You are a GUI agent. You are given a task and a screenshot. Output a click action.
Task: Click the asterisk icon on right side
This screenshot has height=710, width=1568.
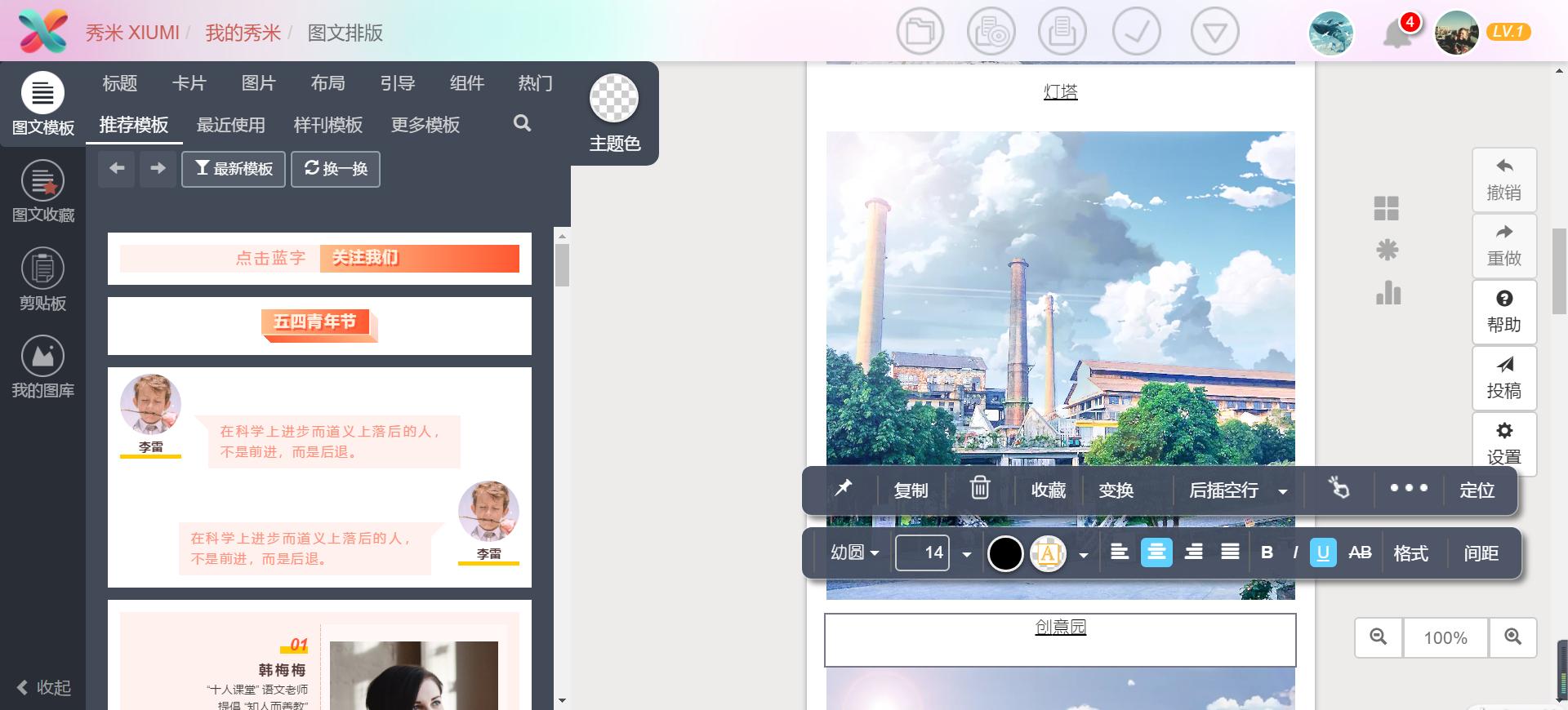click(1387, 250)
